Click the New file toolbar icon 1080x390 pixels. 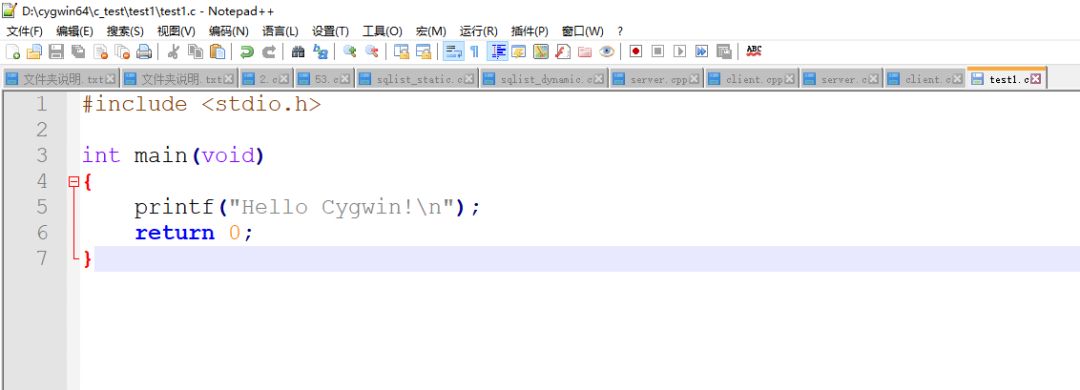12,52
